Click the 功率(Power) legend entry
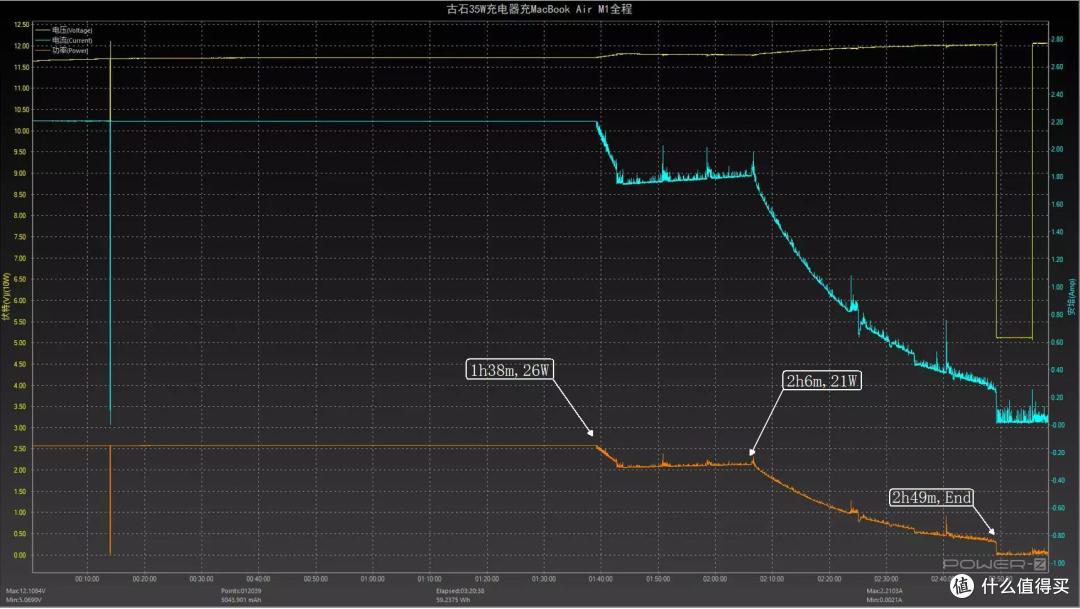Screen dimensions: 1080x609 [x=62, y=50]
